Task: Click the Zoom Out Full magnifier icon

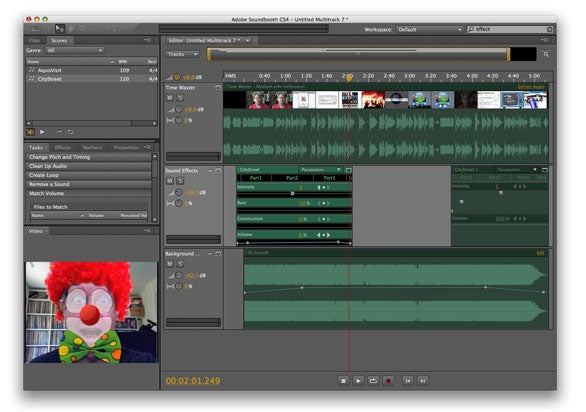Action: point(546,54)
